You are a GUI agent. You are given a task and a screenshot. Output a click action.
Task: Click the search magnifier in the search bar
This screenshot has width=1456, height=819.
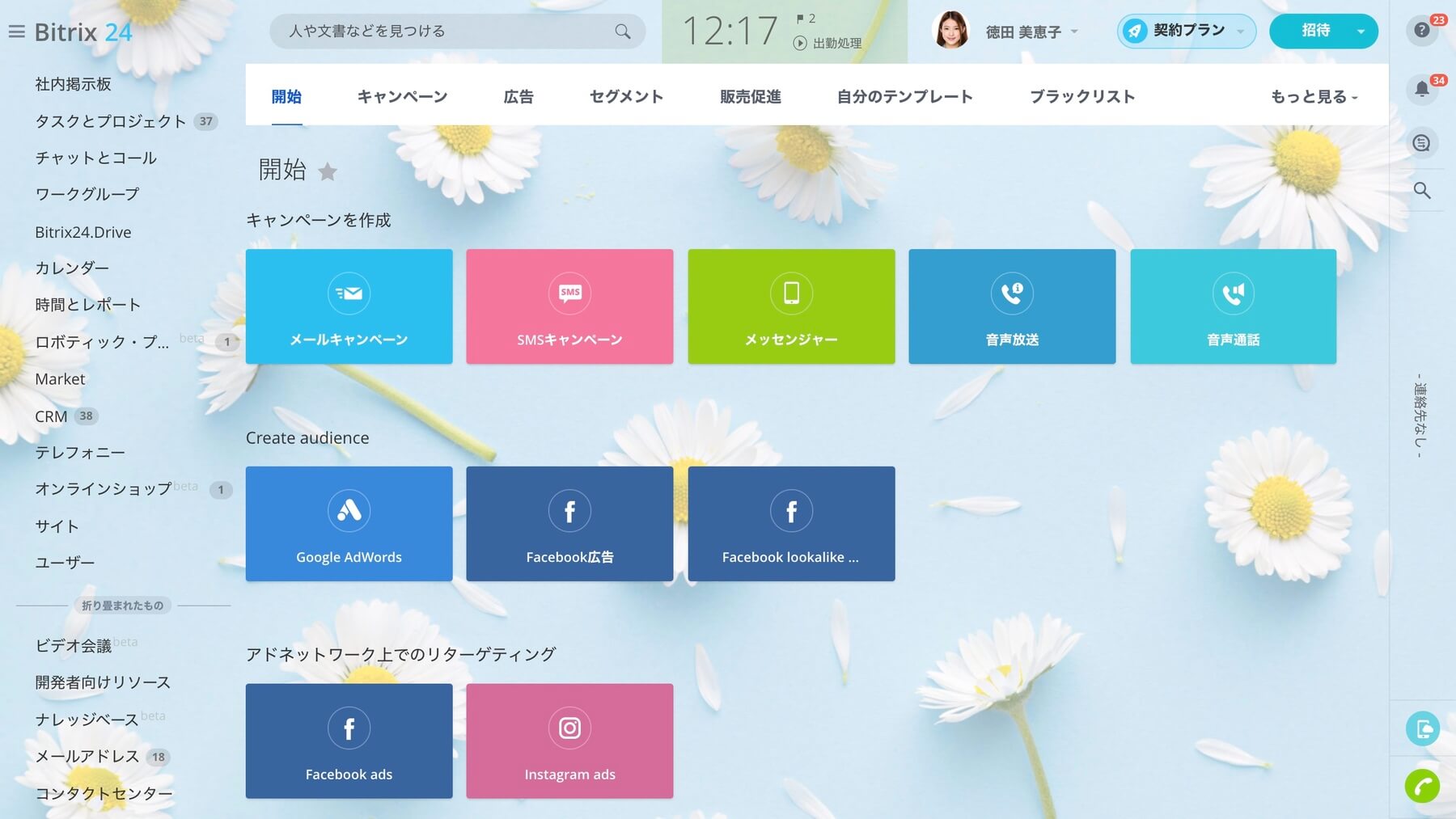tap(622, 32)
